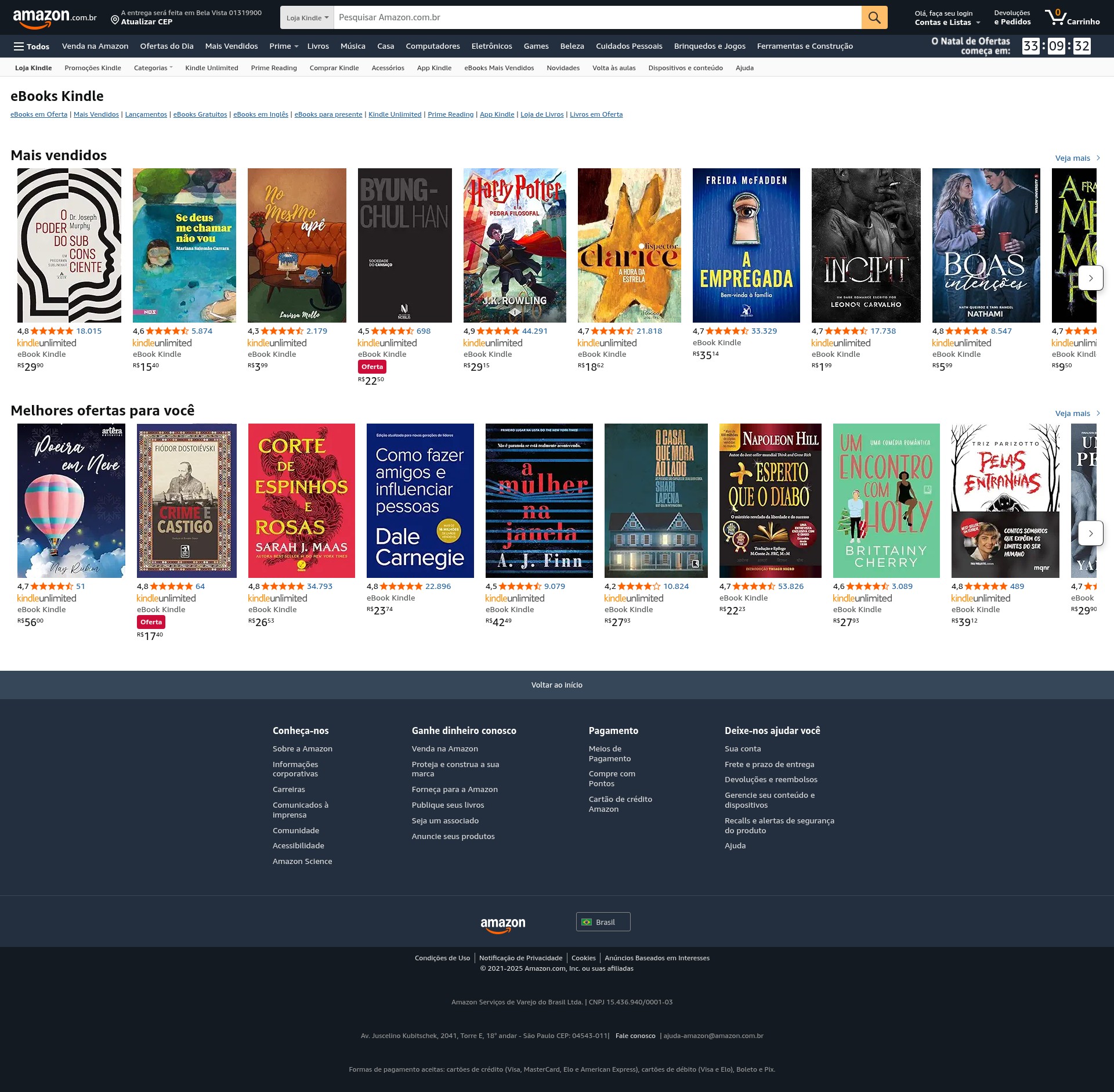Click eBooks em Oferta link

39,114
